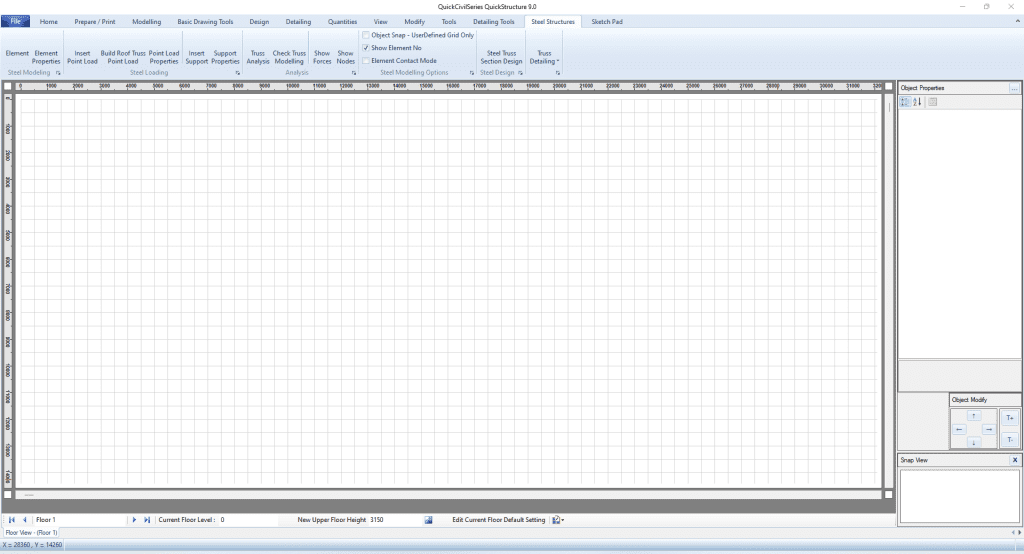Click the T+ button in Object Modify
The height and width of the screenshot is (554, 1024).
click(1009, 418)
